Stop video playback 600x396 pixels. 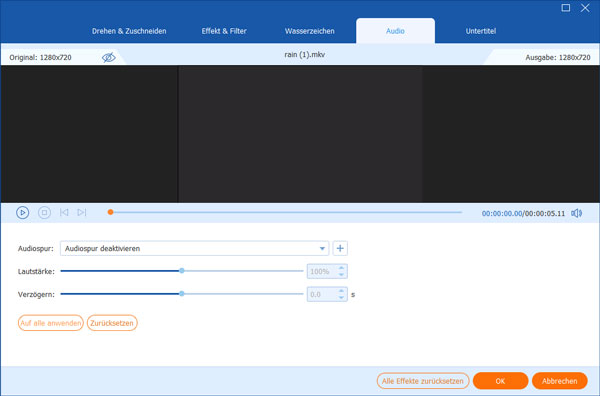pyautogui.click(x=44, y=212)
